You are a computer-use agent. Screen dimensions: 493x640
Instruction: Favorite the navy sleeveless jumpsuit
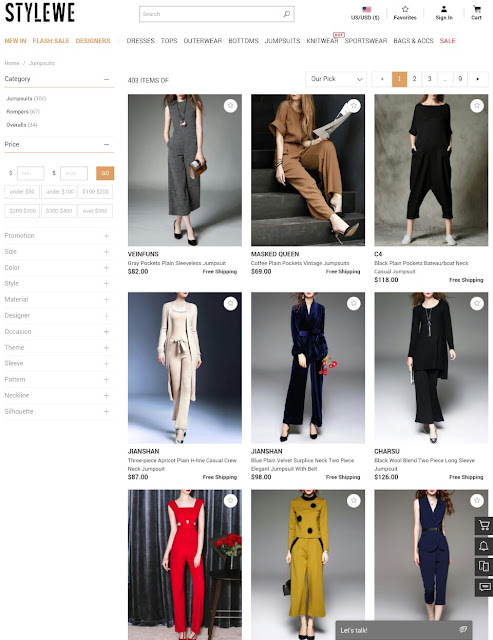[x=477, y=500]
